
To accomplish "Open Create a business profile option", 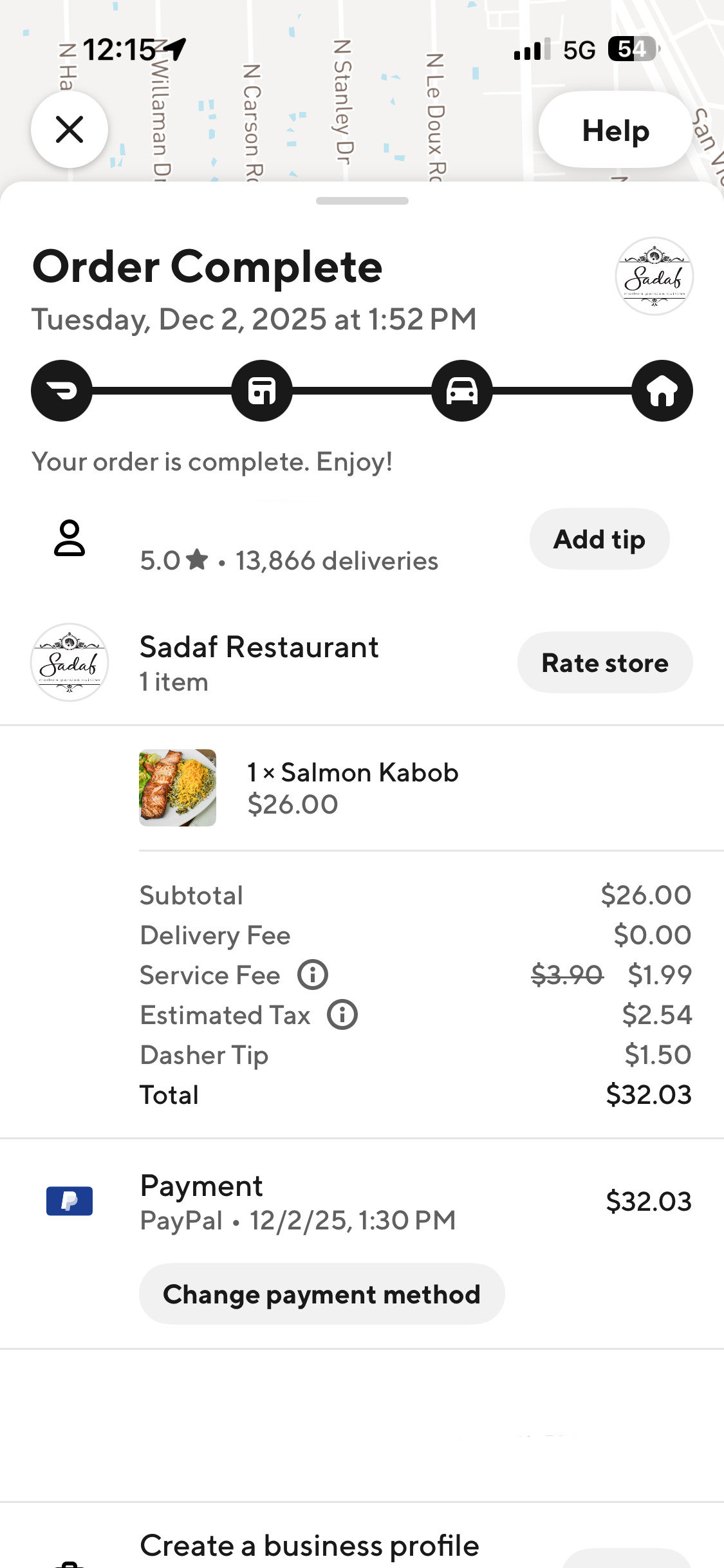I will pyautogui.click(x=310, y=1546).
